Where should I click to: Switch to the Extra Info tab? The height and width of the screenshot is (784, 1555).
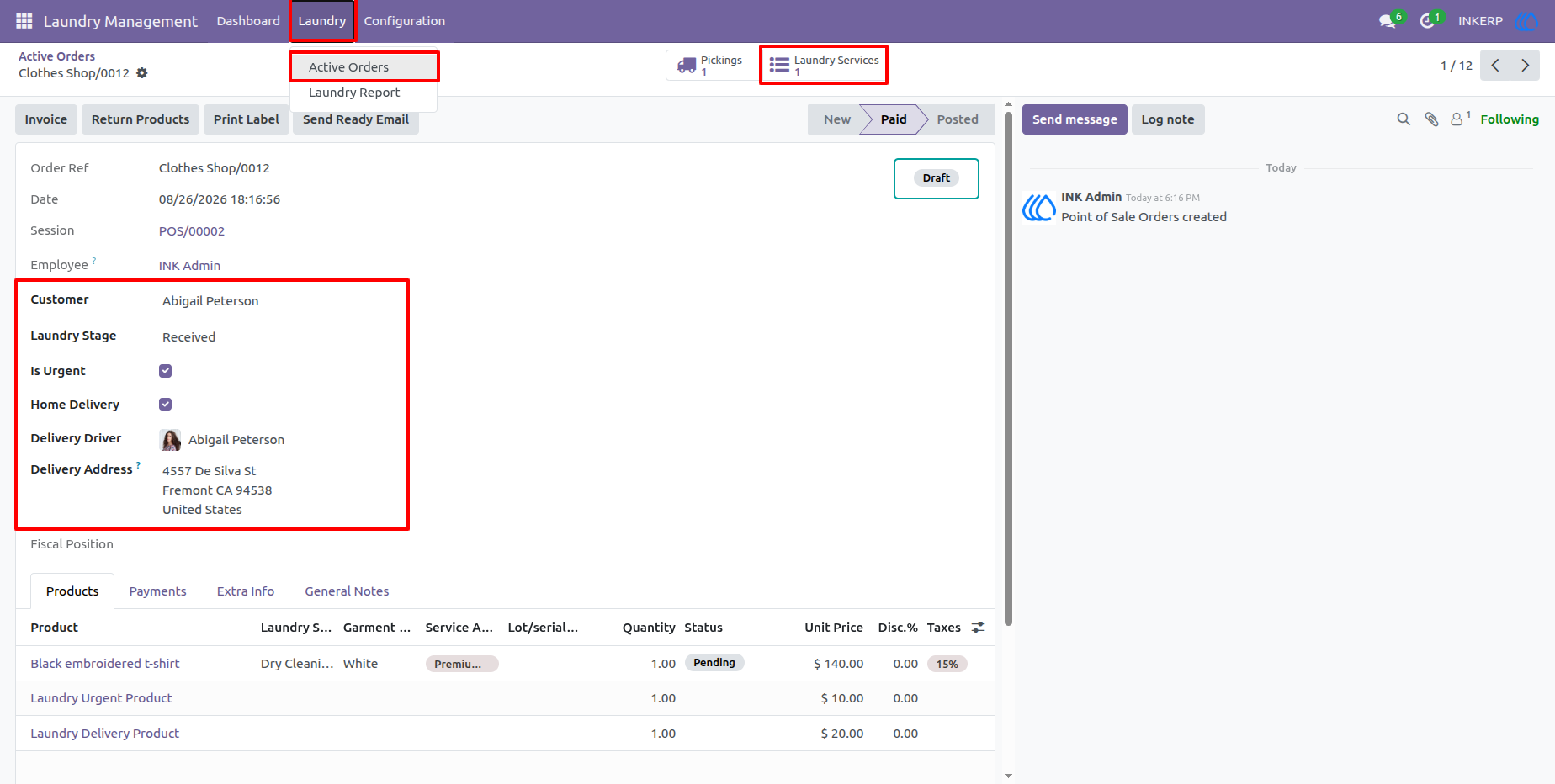(x=246, y=591)
